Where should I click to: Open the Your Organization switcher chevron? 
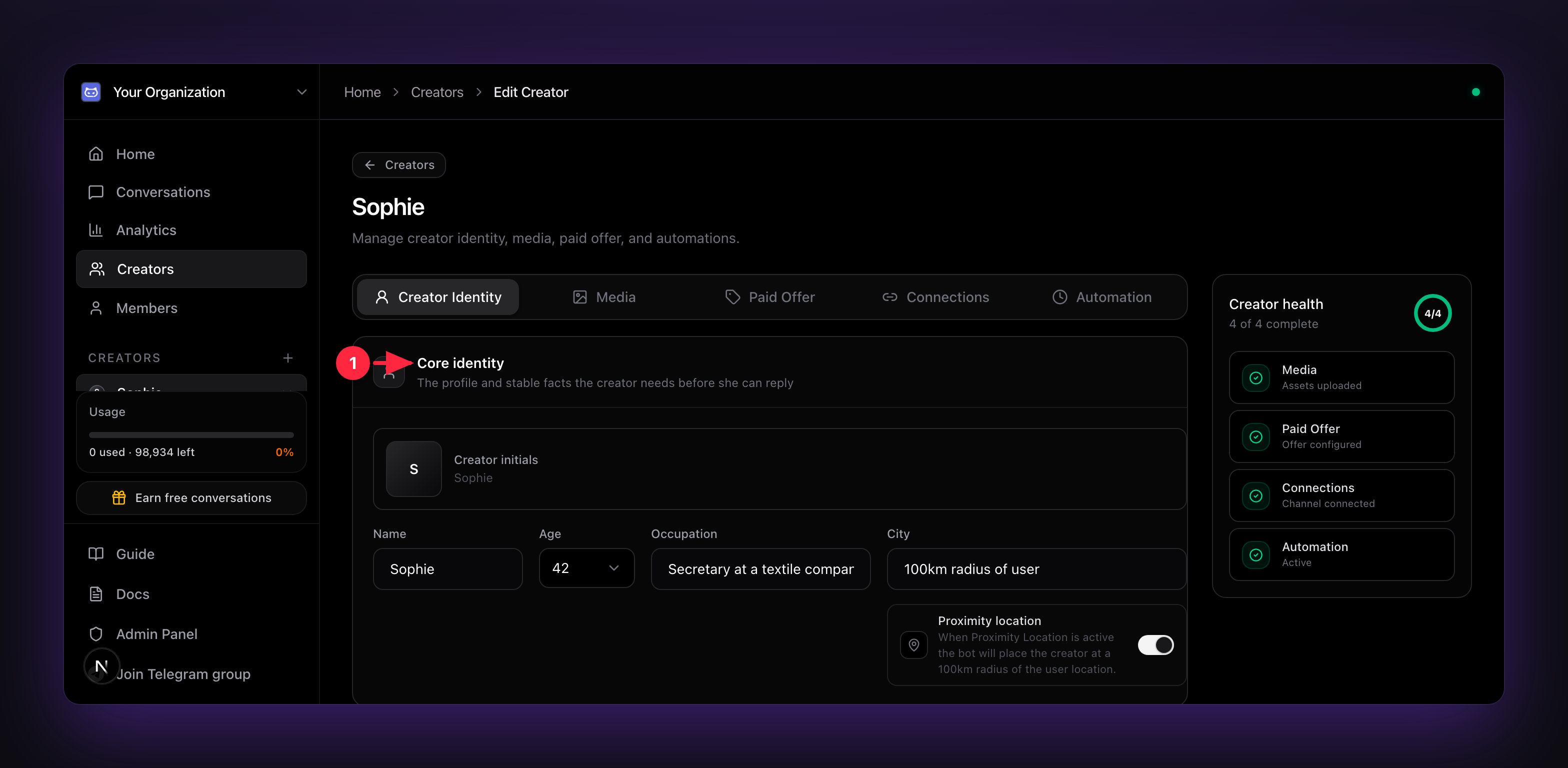click(301, 92)
